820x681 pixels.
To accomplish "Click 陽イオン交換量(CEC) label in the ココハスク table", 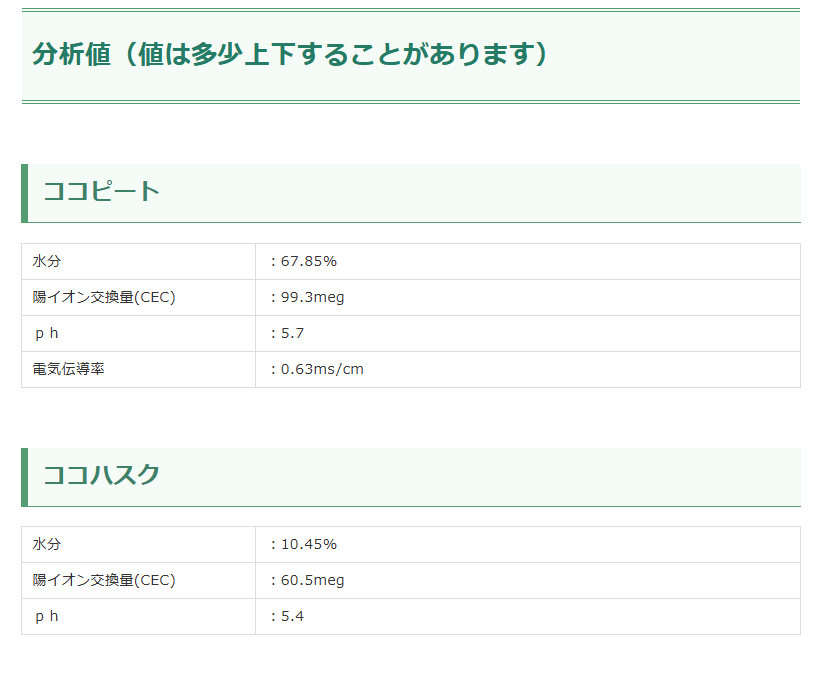I will pos(104,581).
